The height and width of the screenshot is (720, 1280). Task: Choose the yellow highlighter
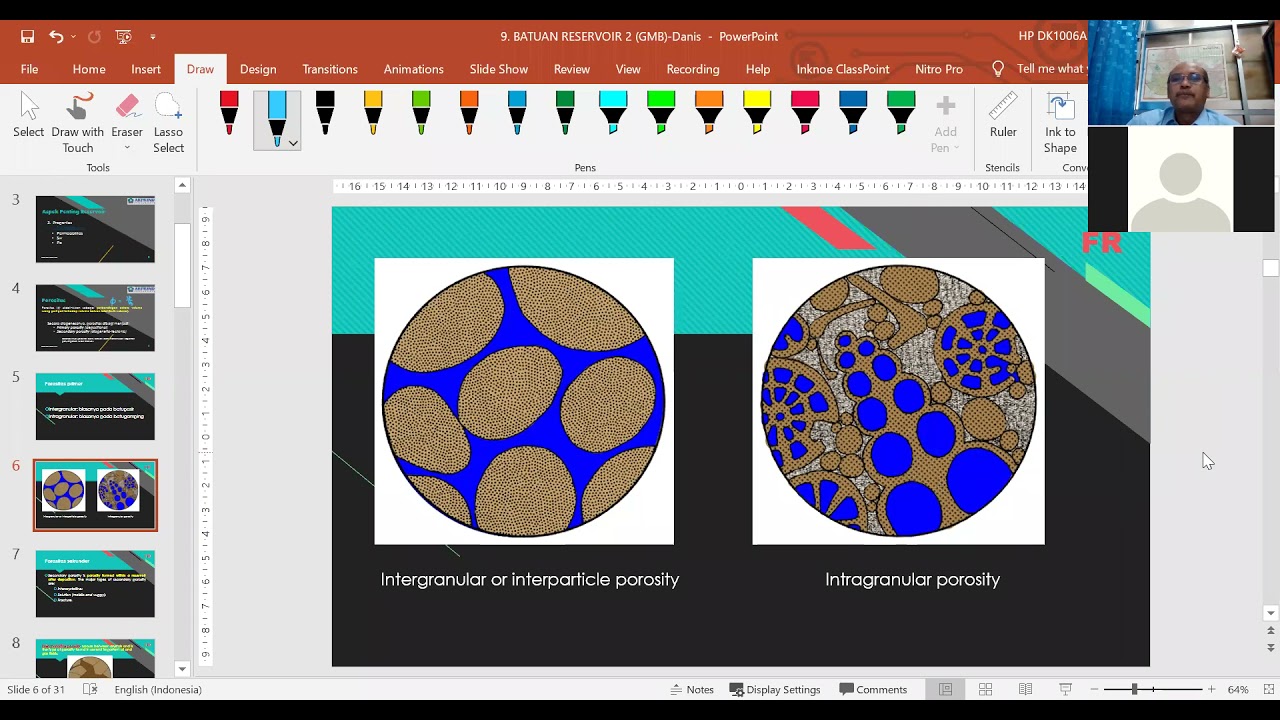(757, 113)
